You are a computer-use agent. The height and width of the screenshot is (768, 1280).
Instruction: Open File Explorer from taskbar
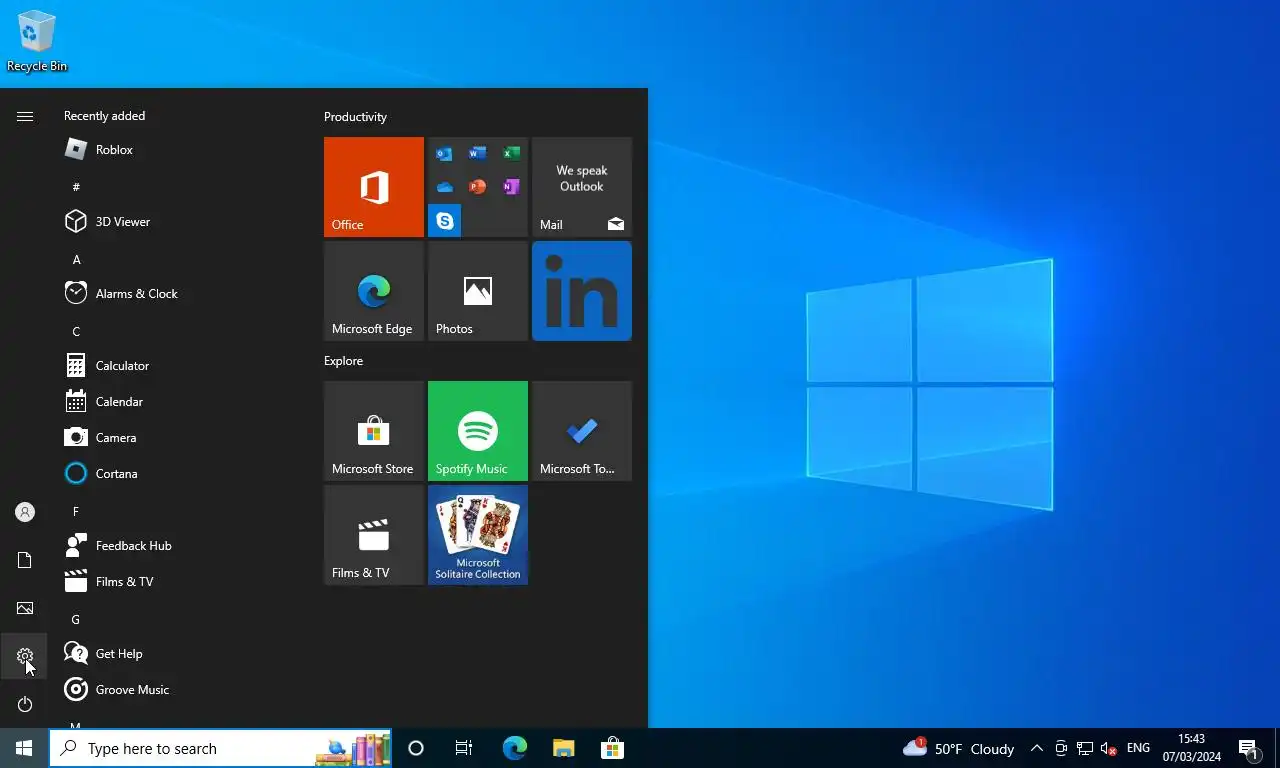tap(563, 748)
